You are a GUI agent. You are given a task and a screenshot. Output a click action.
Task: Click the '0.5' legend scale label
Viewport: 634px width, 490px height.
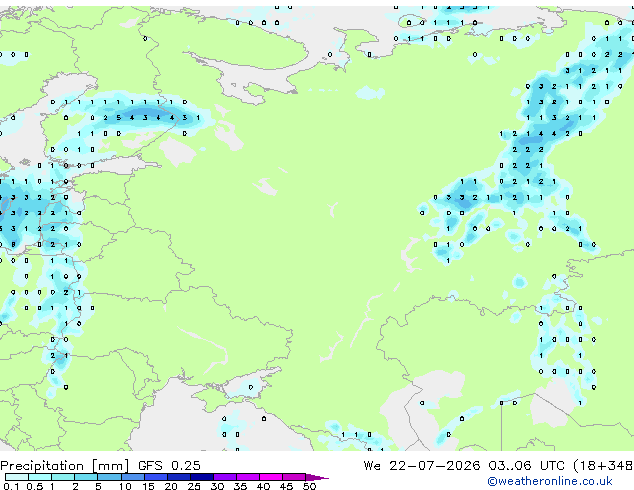click(x=35, y=486)
